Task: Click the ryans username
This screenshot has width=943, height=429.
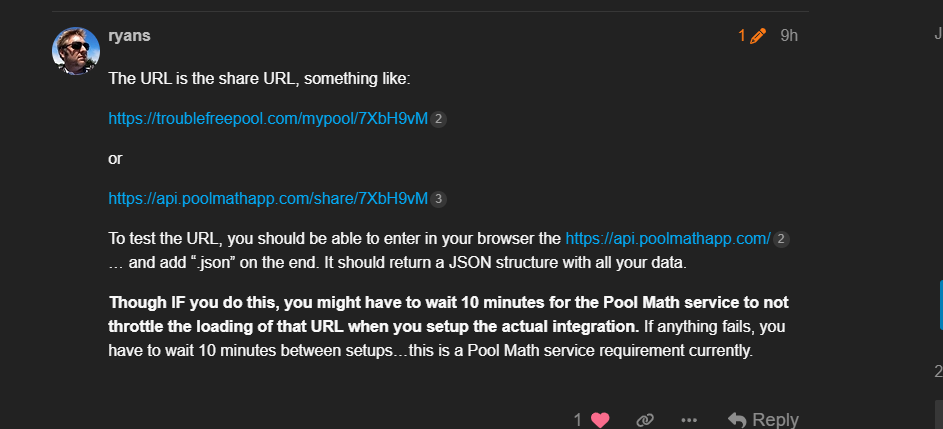Action: pyautogui.click(x=129, y=35)
